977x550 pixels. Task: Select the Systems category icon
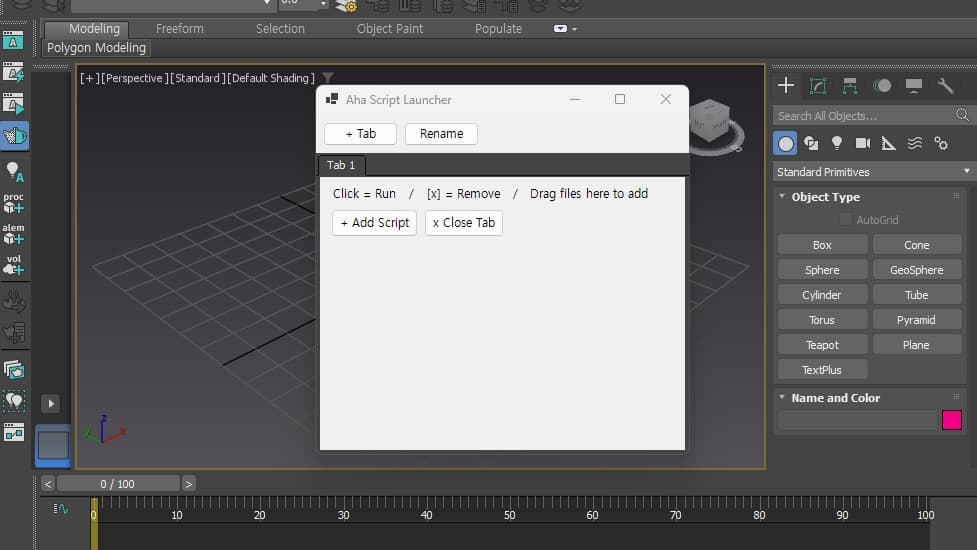(x=941, y=144)
